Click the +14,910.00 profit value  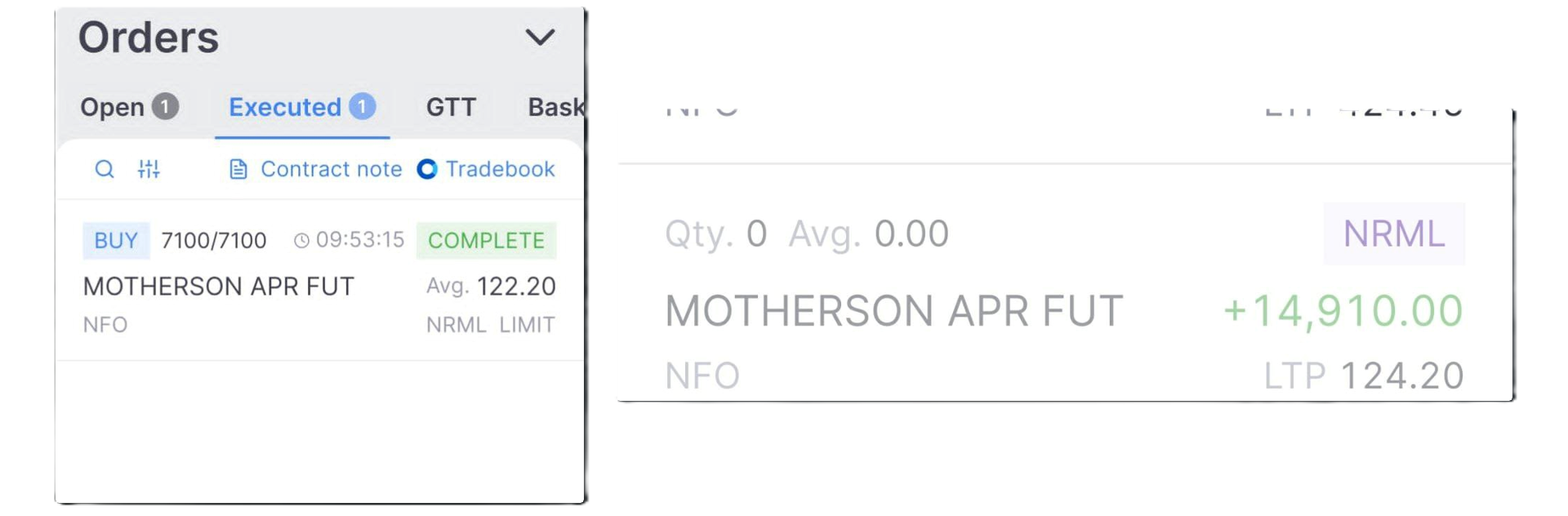click(x=1343, y=311)
